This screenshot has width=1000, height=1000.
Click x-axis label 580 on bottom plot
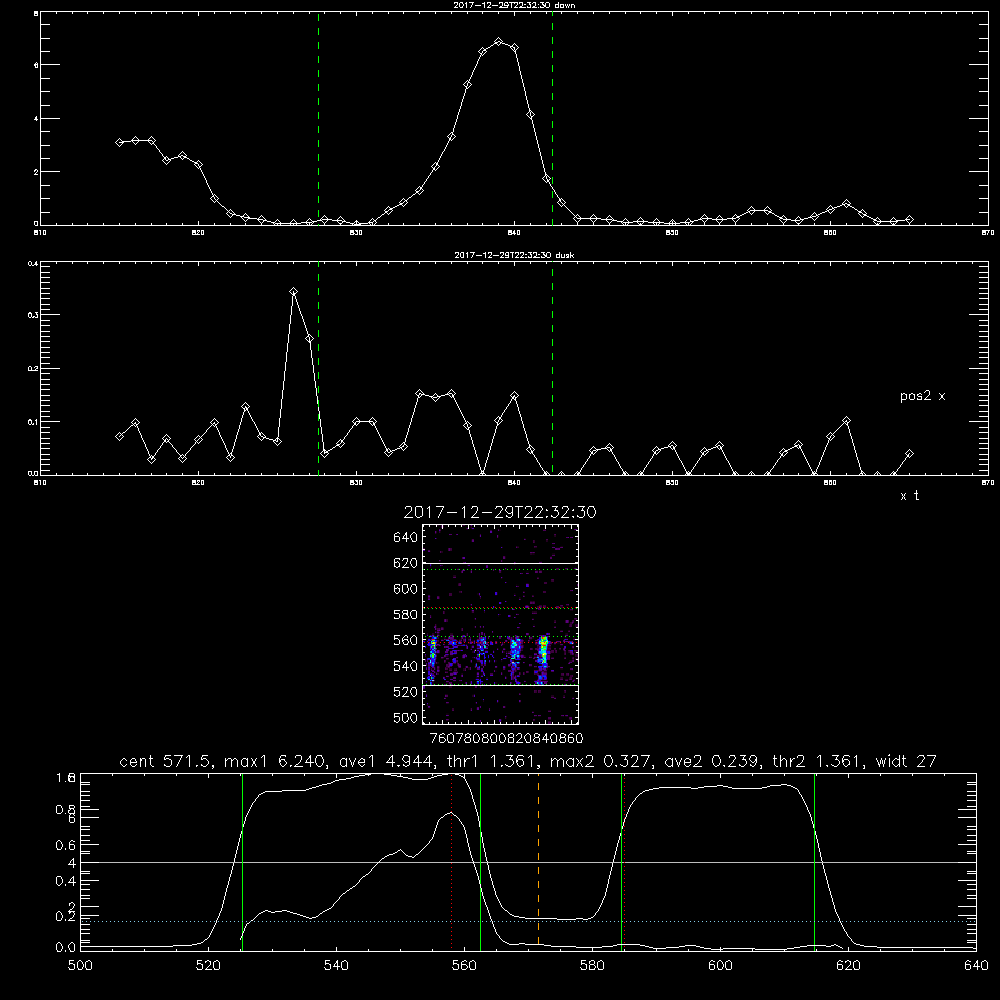pyautogui.click(x=592, y=966)
